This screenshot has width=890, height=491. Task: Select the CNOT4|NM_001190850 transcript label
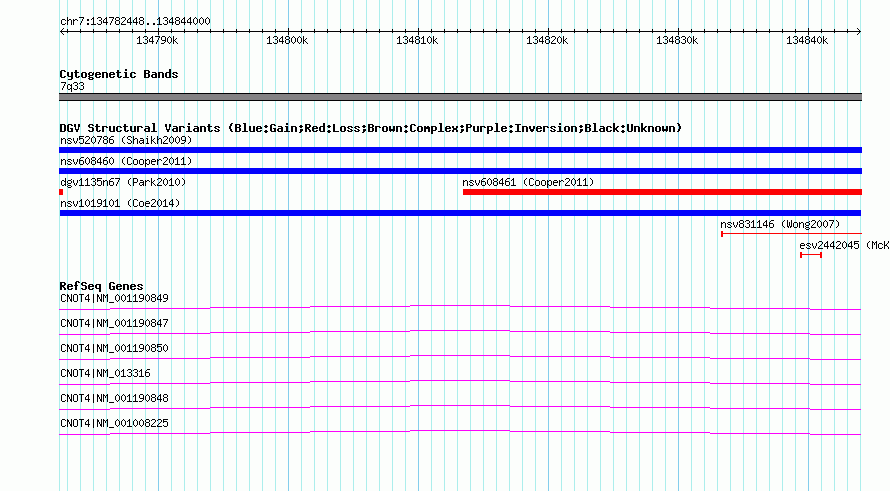click(x=114, y=349)
